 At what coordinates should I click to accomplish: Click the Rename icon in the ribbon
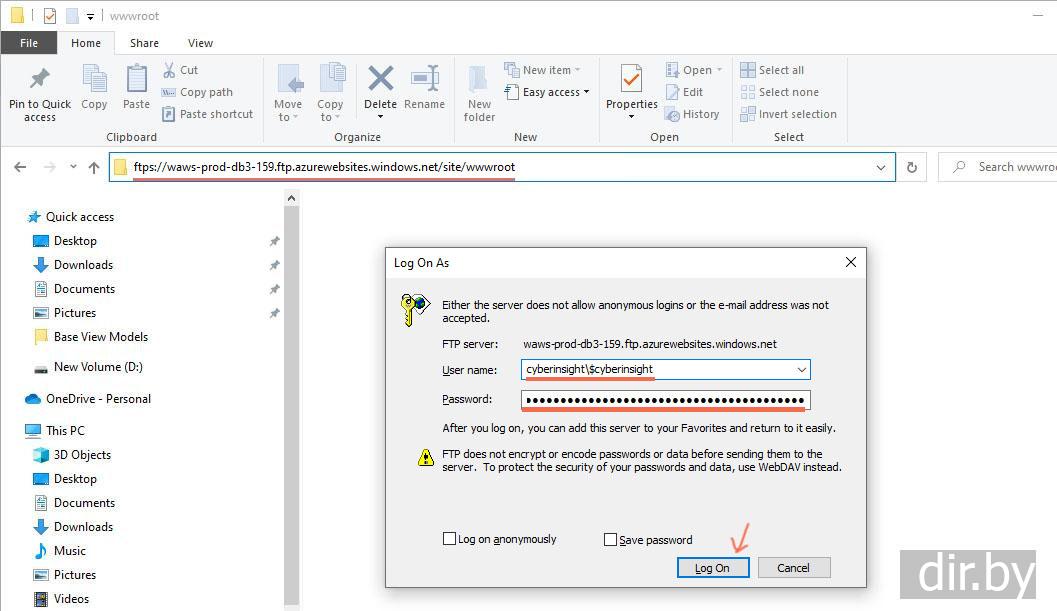pos(425,80)
